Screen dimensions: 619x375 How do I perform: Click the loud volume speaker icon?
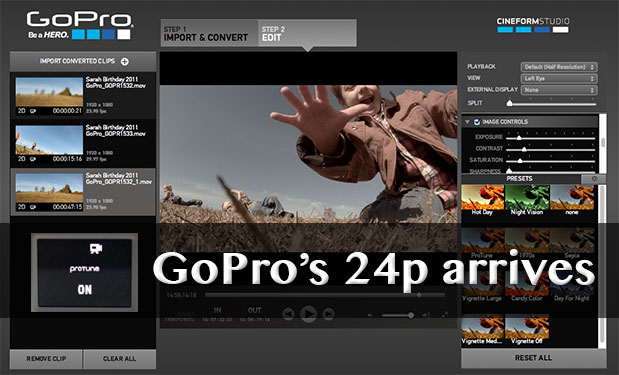[x=426, y=315]
